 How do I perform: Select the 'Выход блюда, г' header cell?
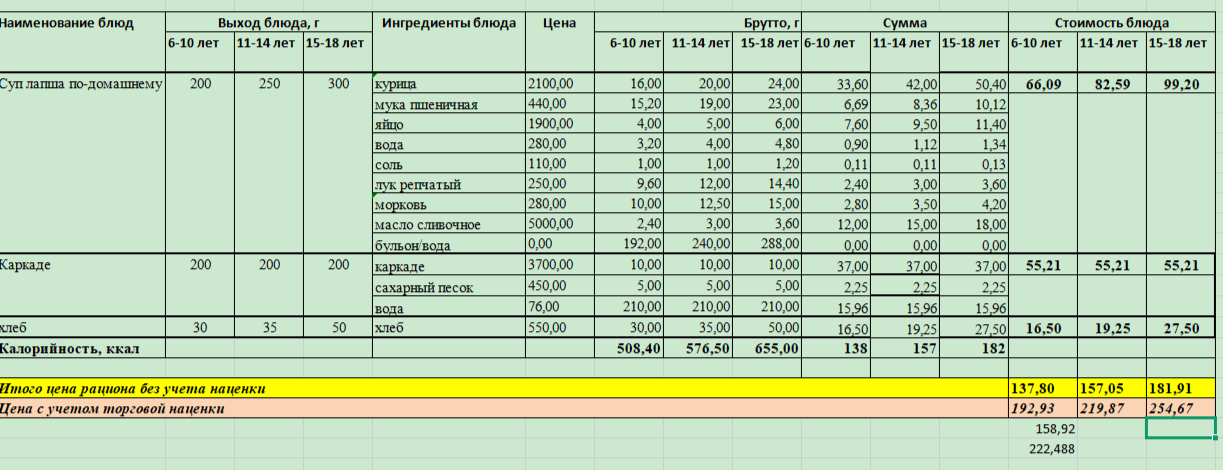click(x=269, y=21)
